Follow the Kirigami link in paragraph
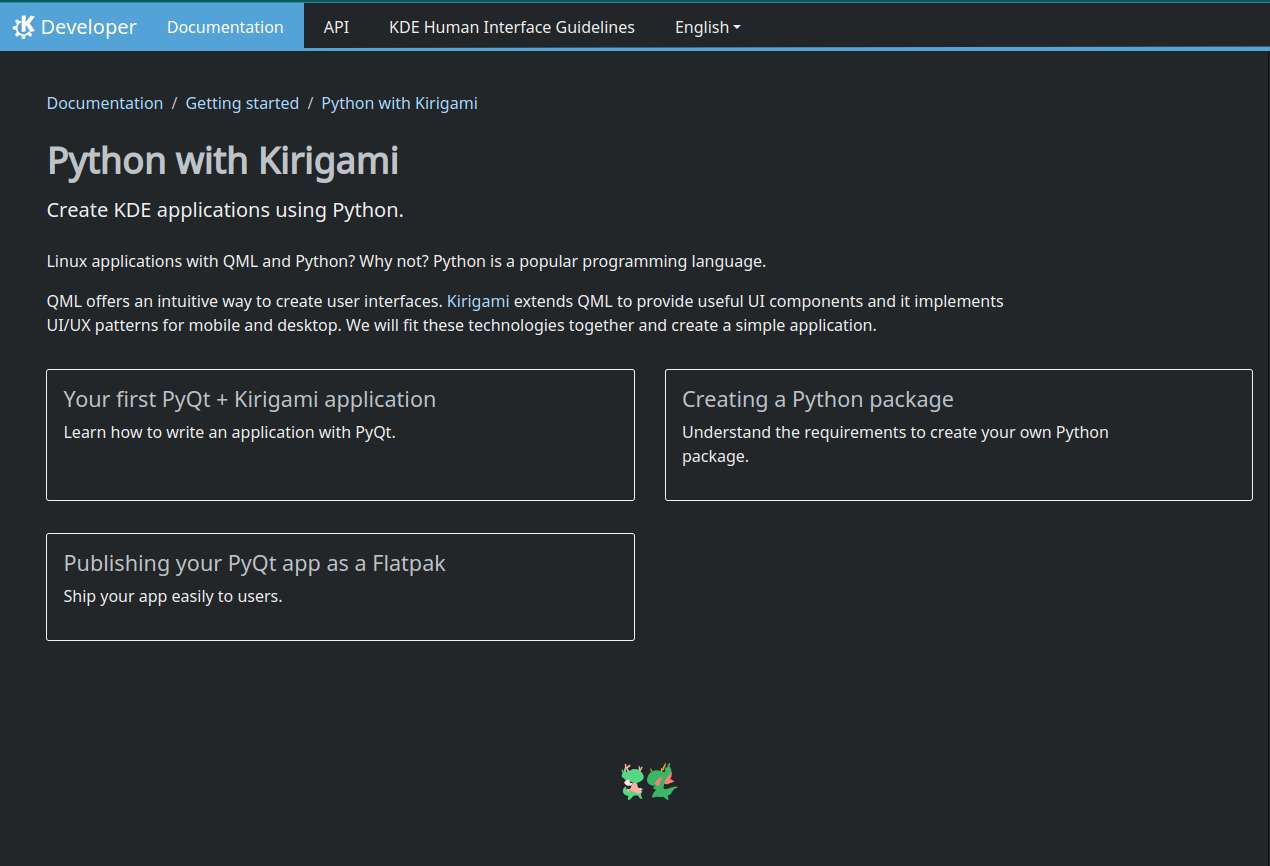This screenshot has height=866, width=1270. [478, 301]
